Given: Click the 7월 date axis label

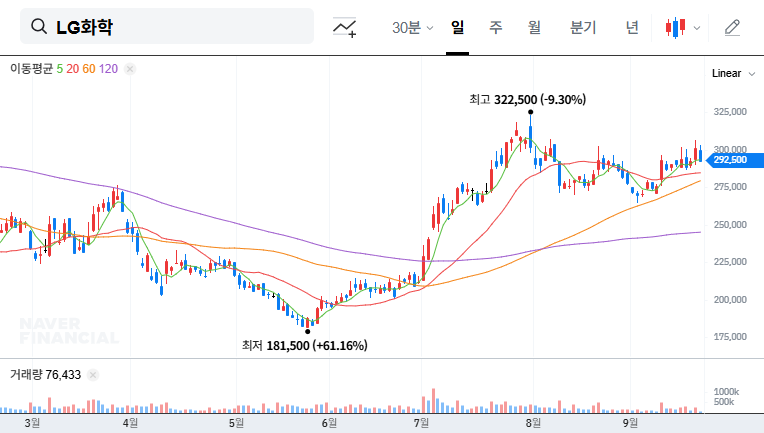Looking at the screenshot, I should click(421, 423).
